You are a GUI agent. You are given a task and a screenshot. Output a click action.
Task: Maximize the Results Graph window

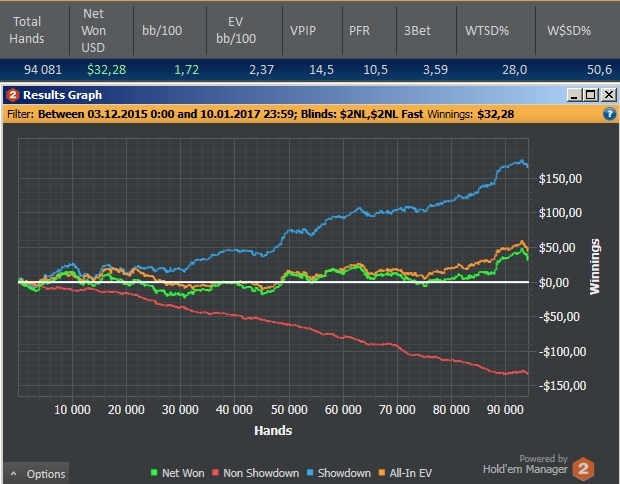(591, 95)
